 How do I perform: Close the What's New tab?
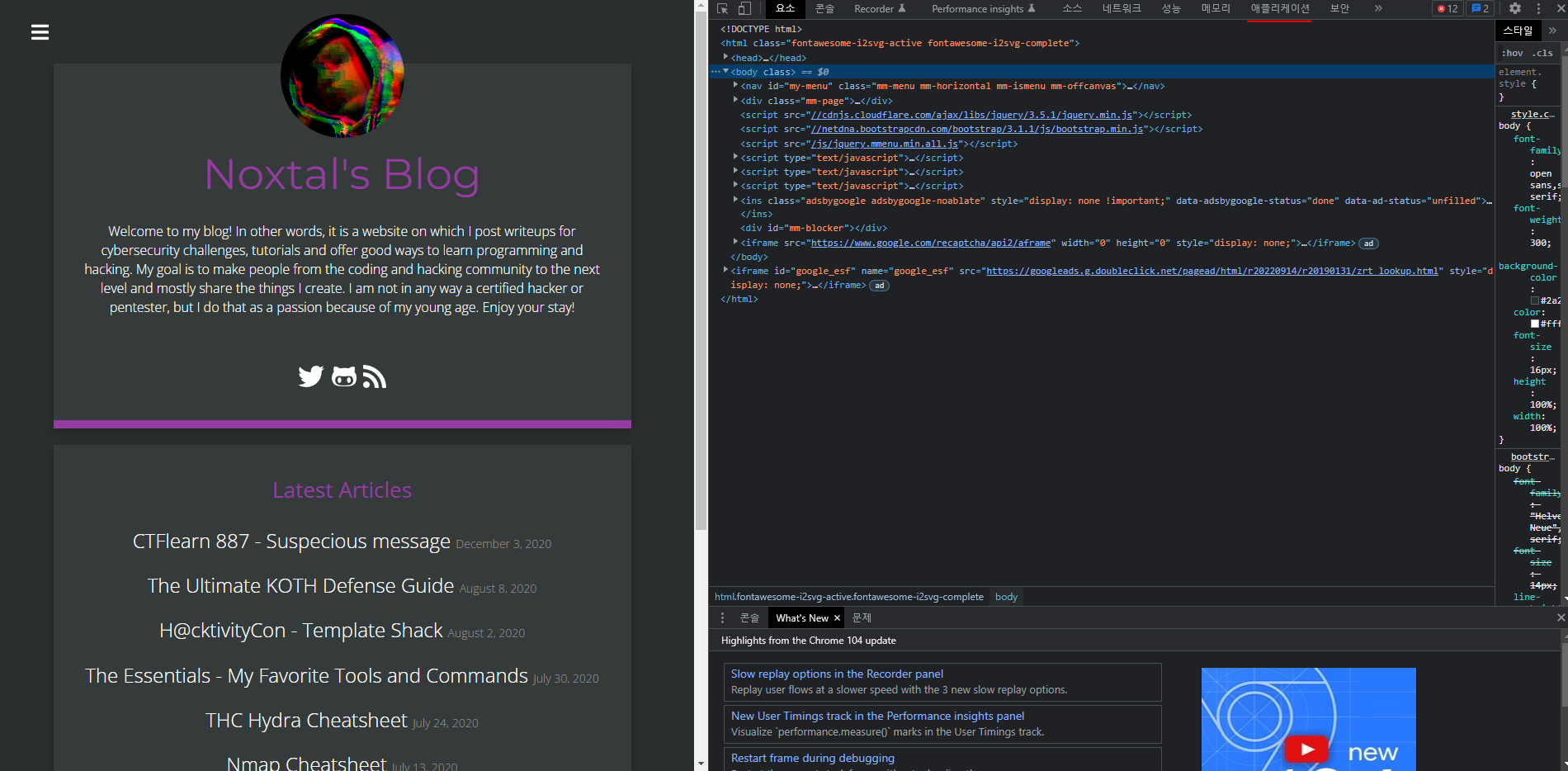[x=837, y=618]
